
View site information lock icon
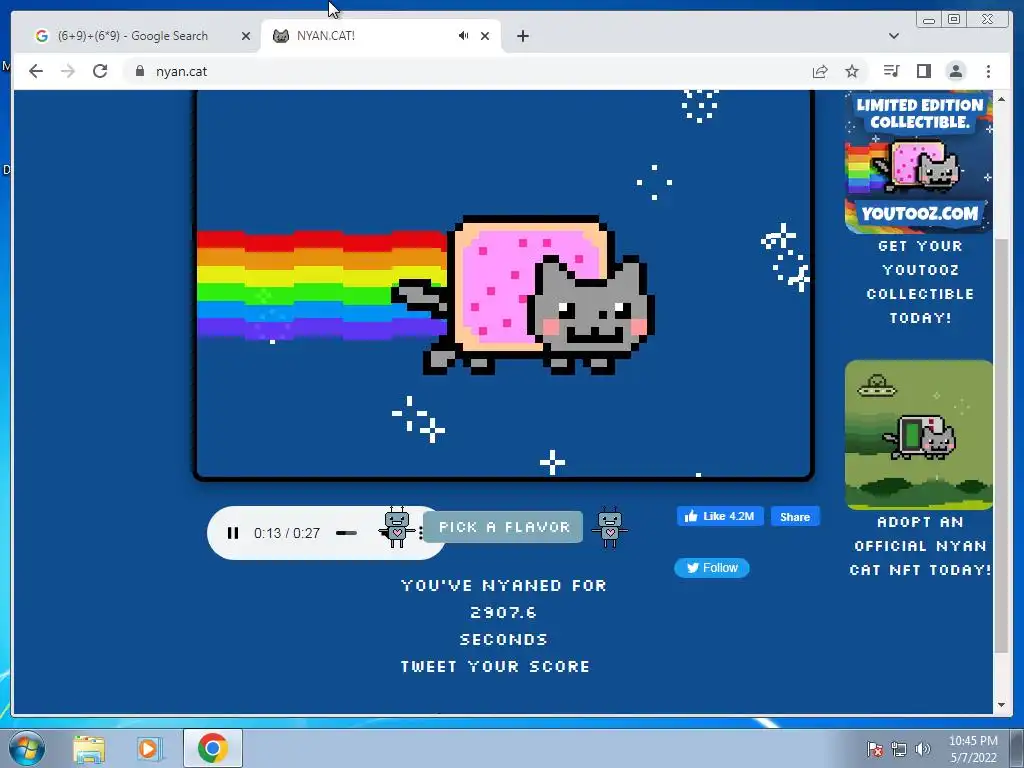(140, 71)
